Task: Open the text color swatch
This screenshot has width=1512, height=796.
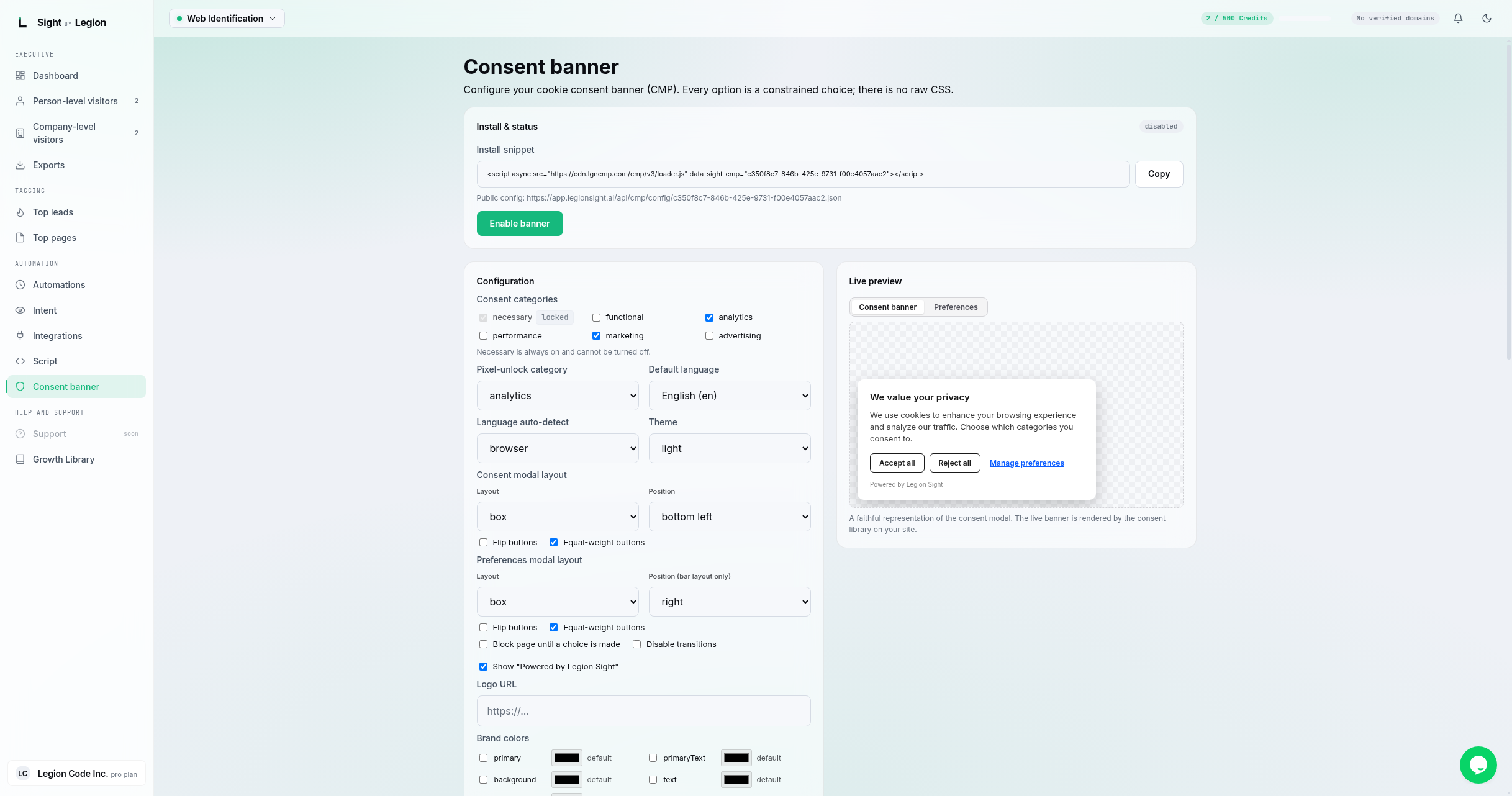Action: coord(736,780)
